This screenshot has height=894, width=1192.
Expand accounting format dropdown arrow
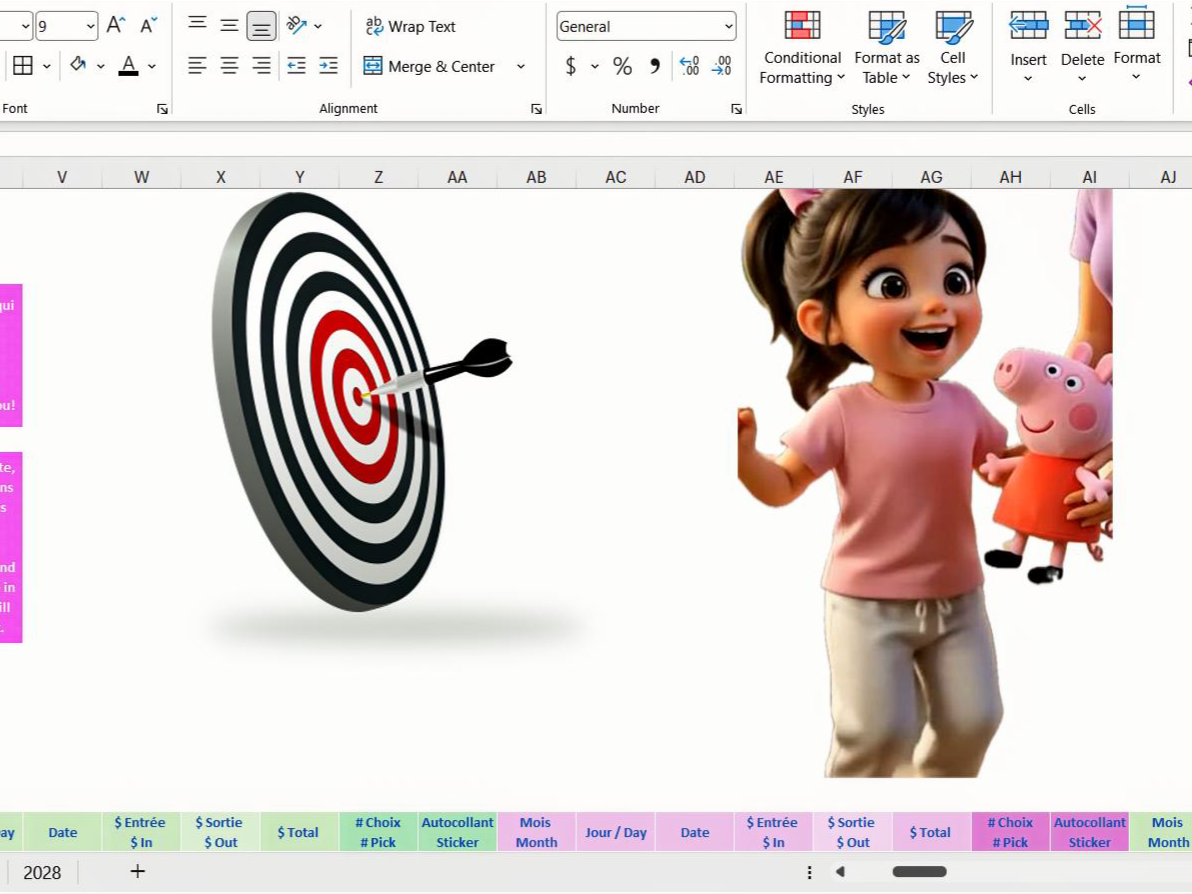point(594,66)
